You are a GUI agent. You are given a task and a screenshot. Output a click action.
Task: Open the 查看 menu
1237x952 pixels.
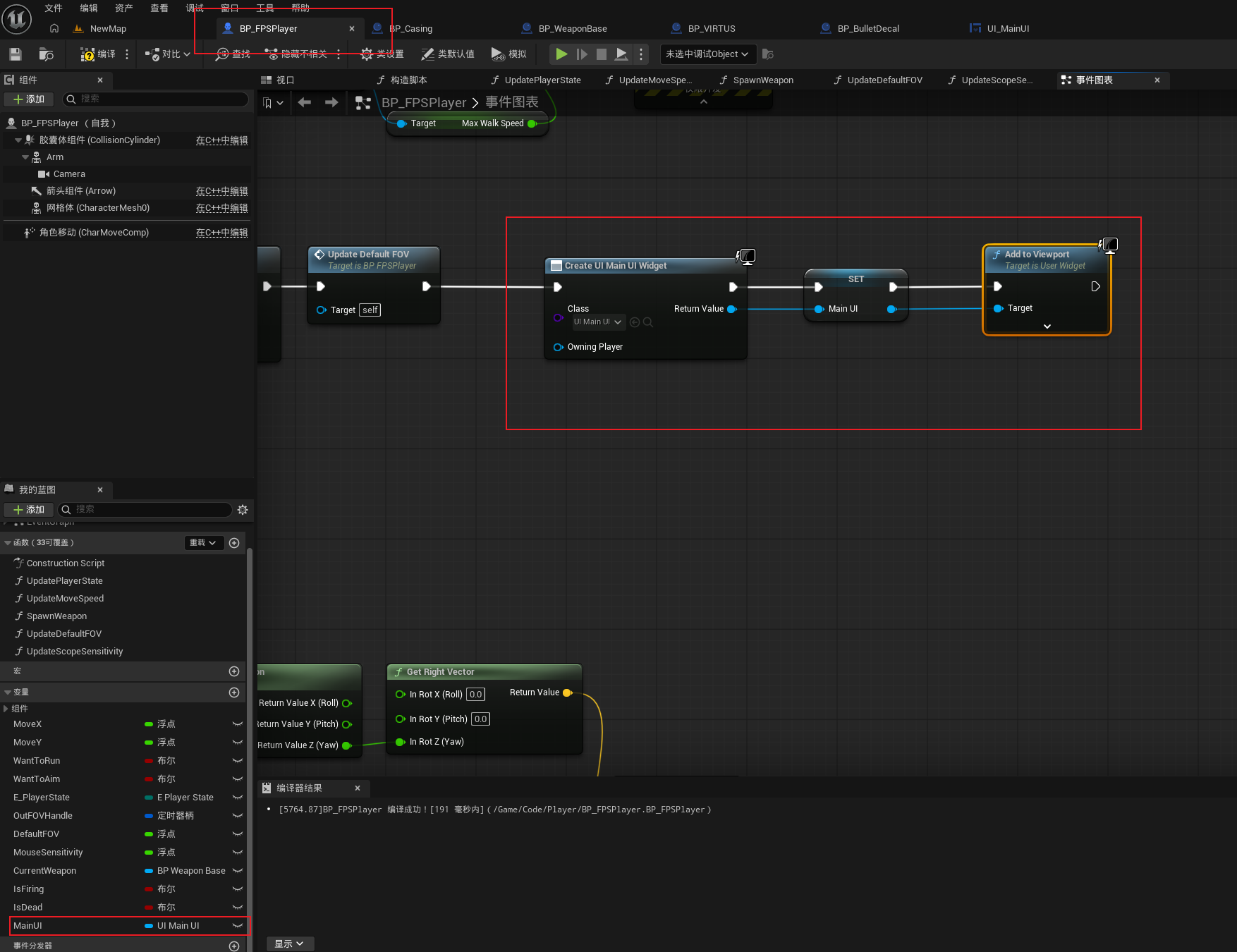[159, 8]
